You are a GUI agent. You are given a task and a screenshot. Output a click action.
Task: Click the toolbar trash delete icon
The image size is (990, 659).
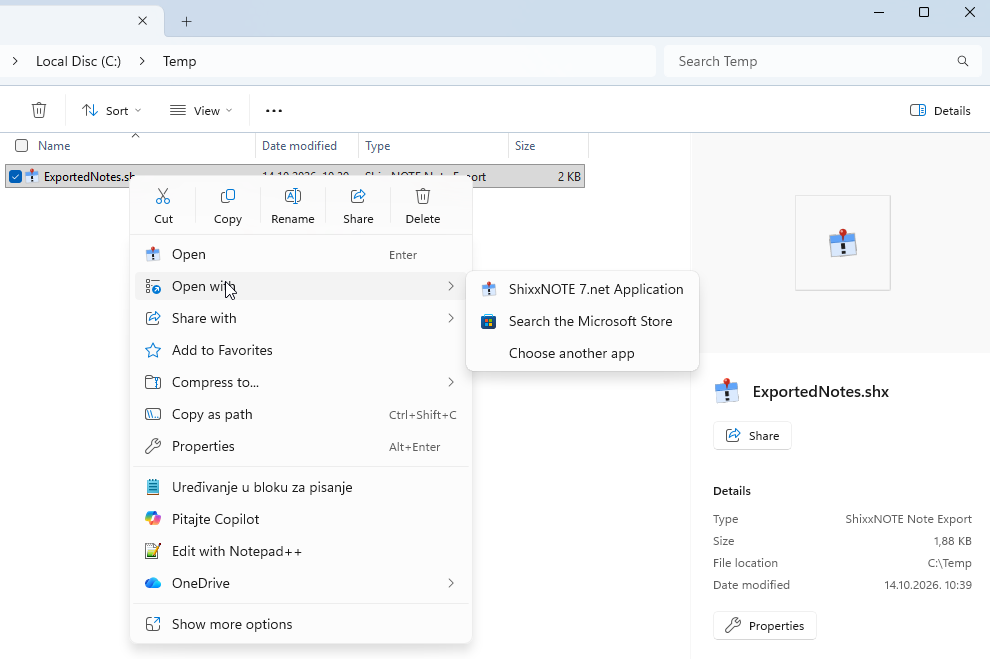click(x=39, y=110)
